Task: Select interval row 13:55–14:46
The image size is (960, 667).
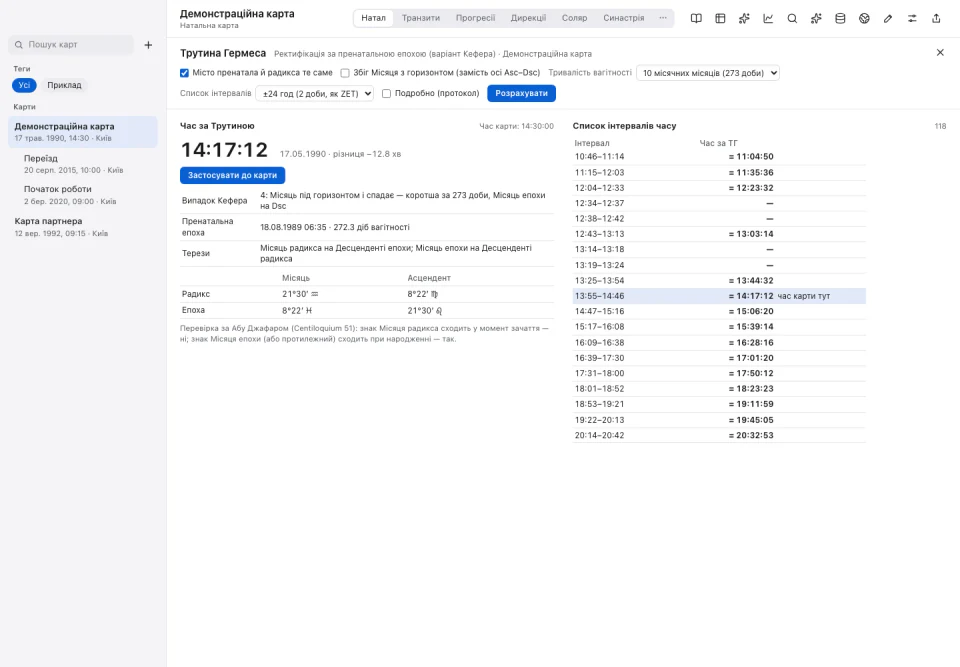Action: pyautogui.click(x=719, y=296)
